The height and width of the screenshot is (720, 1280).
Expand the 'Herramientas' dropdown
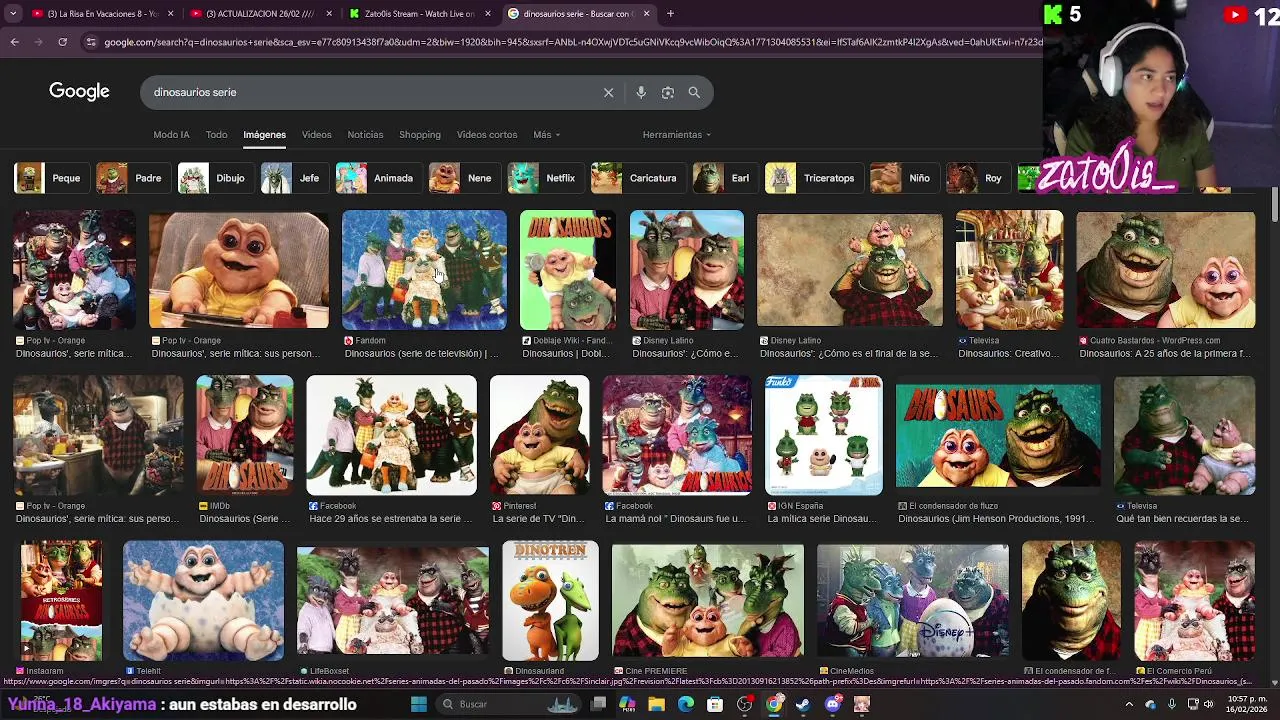(676, 135)
